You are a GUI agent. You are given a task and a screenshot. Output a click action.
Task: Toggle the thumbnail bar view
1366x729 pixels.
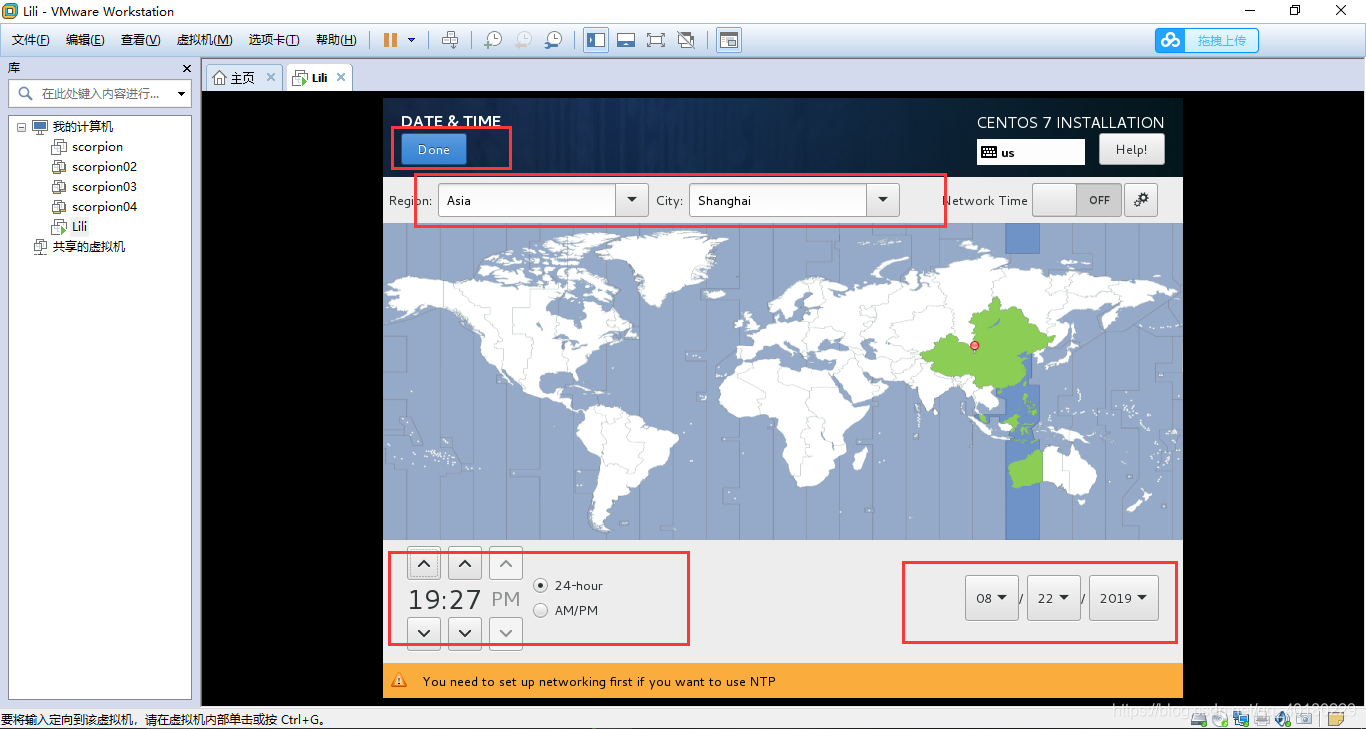coord(626,40)
